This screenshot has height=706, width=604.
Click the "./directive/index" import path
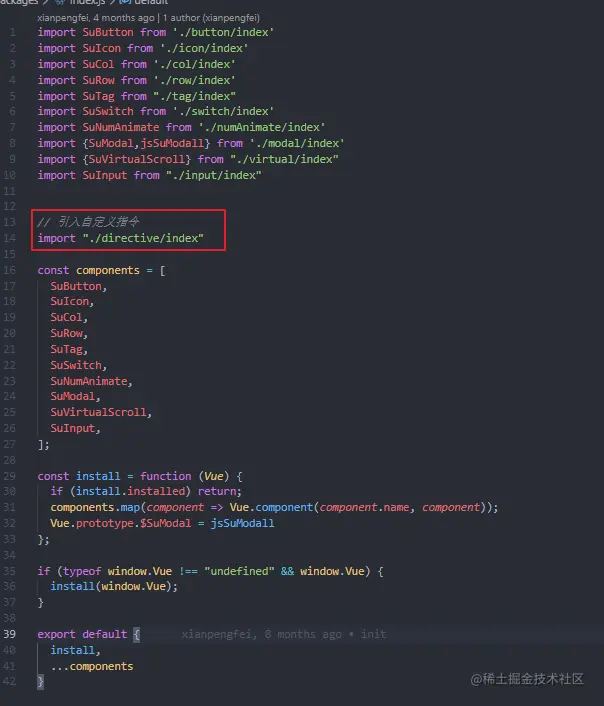143,238
